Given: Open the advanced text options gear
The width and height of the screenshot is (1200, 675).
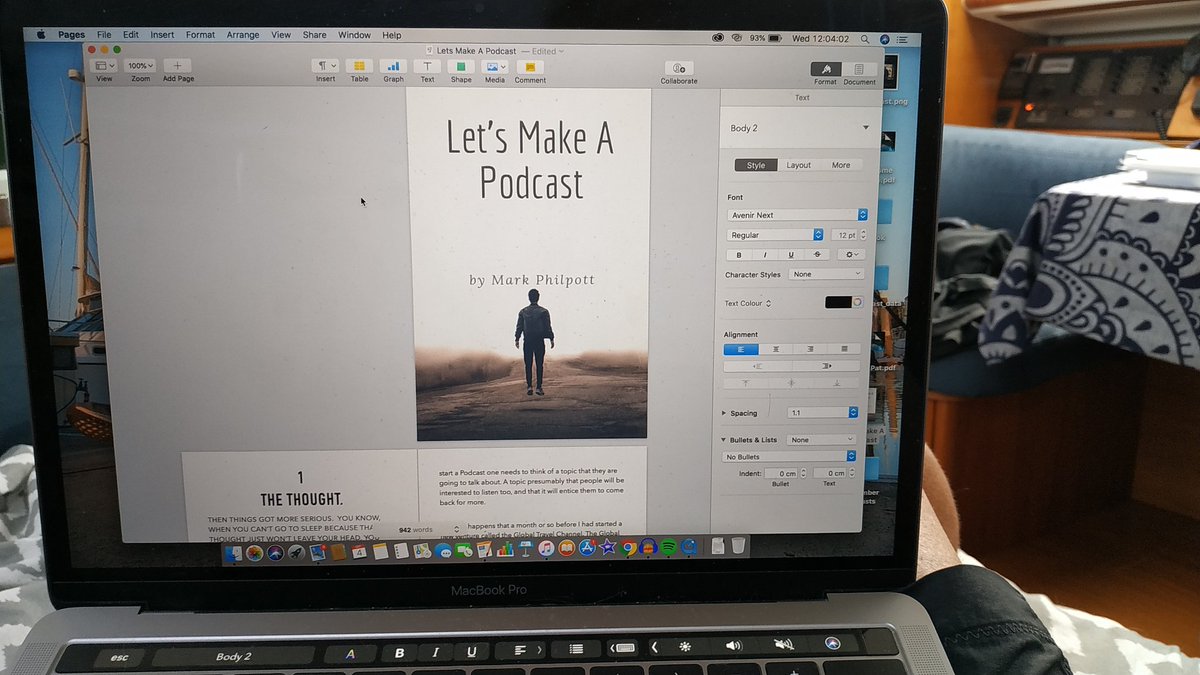Looking at the screenshot, I should [x=849, y=255].
